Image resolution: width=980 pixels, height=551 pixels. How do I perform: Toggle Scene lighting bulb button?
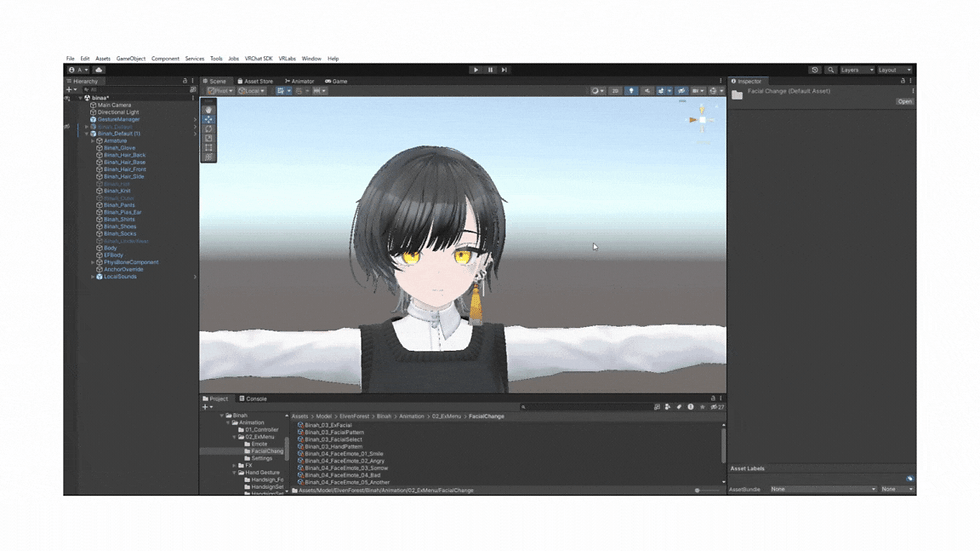(x=631, y=91)
